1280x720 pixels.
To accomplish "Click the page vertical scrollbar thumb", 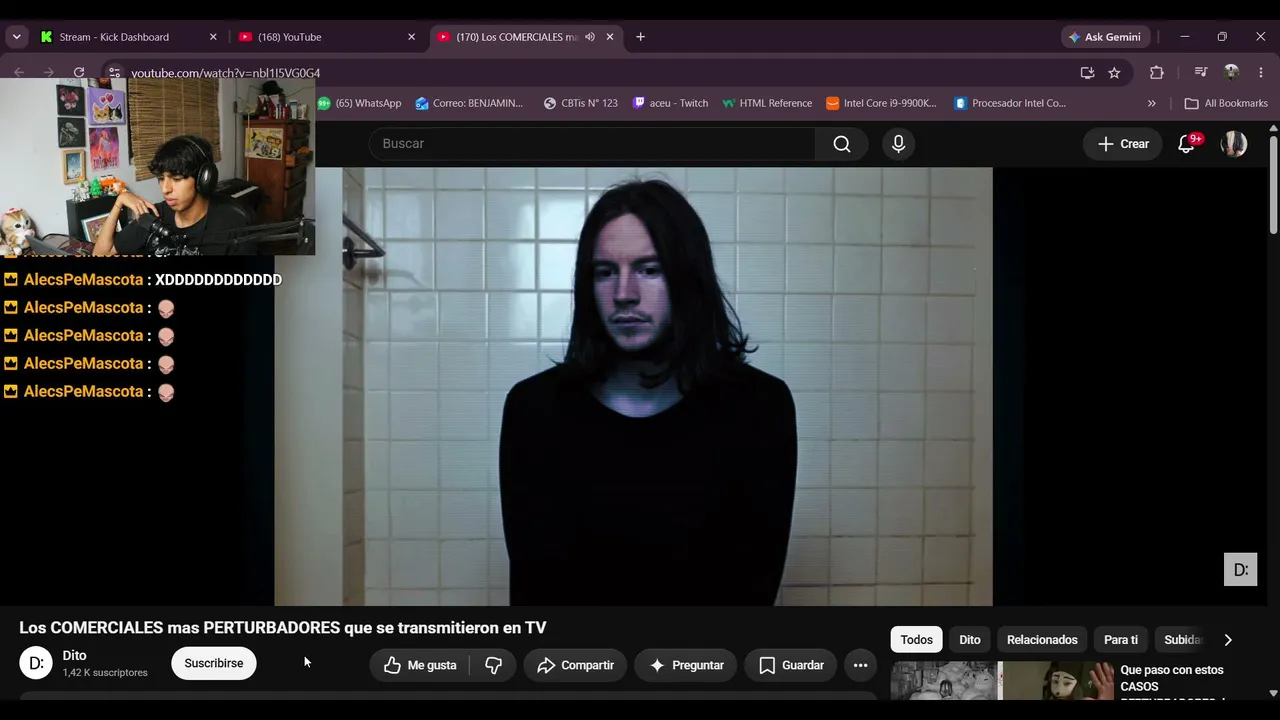I will point(1273,185).
